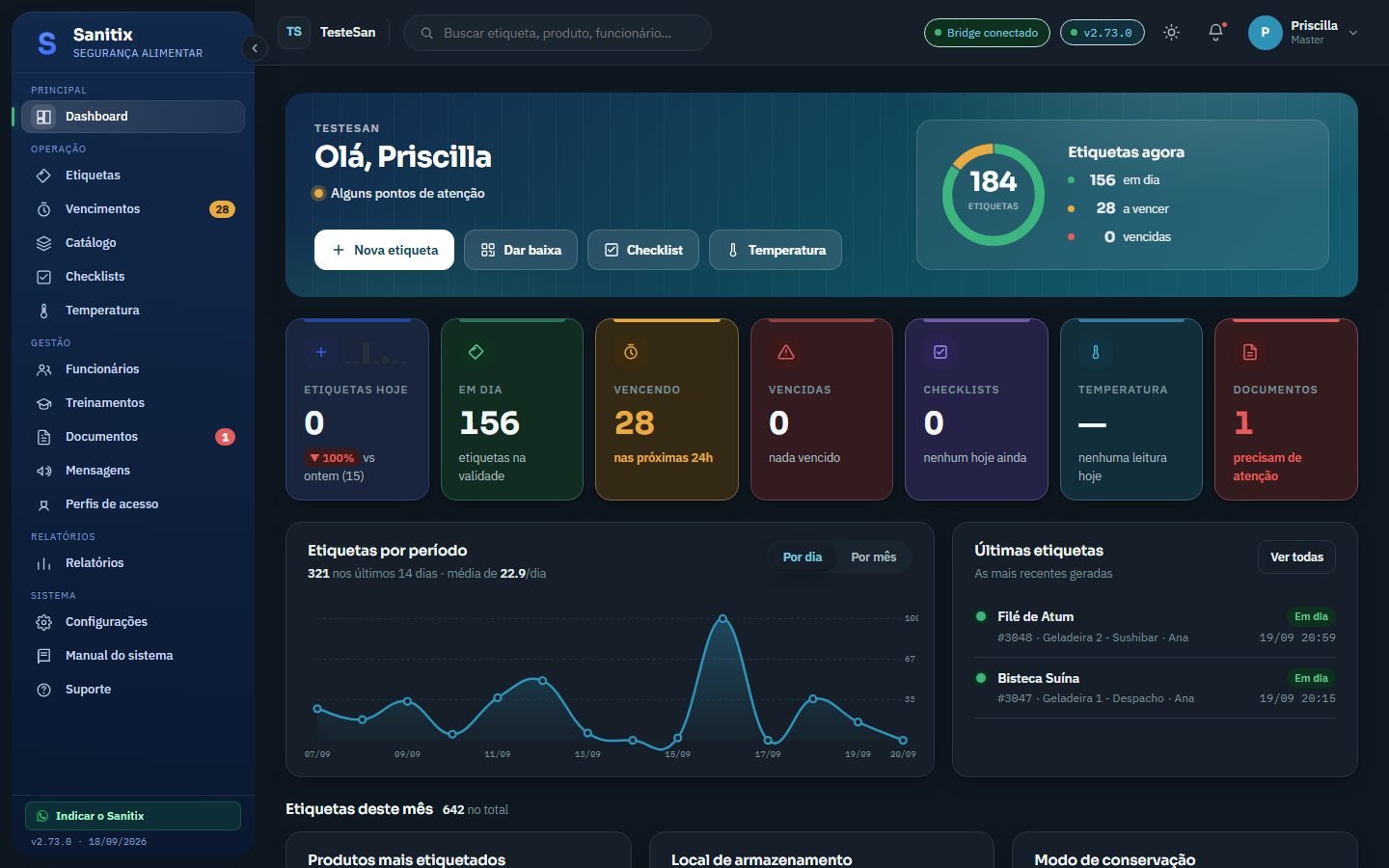
Task: Open the Funcionários page
Action: [132, 369]
